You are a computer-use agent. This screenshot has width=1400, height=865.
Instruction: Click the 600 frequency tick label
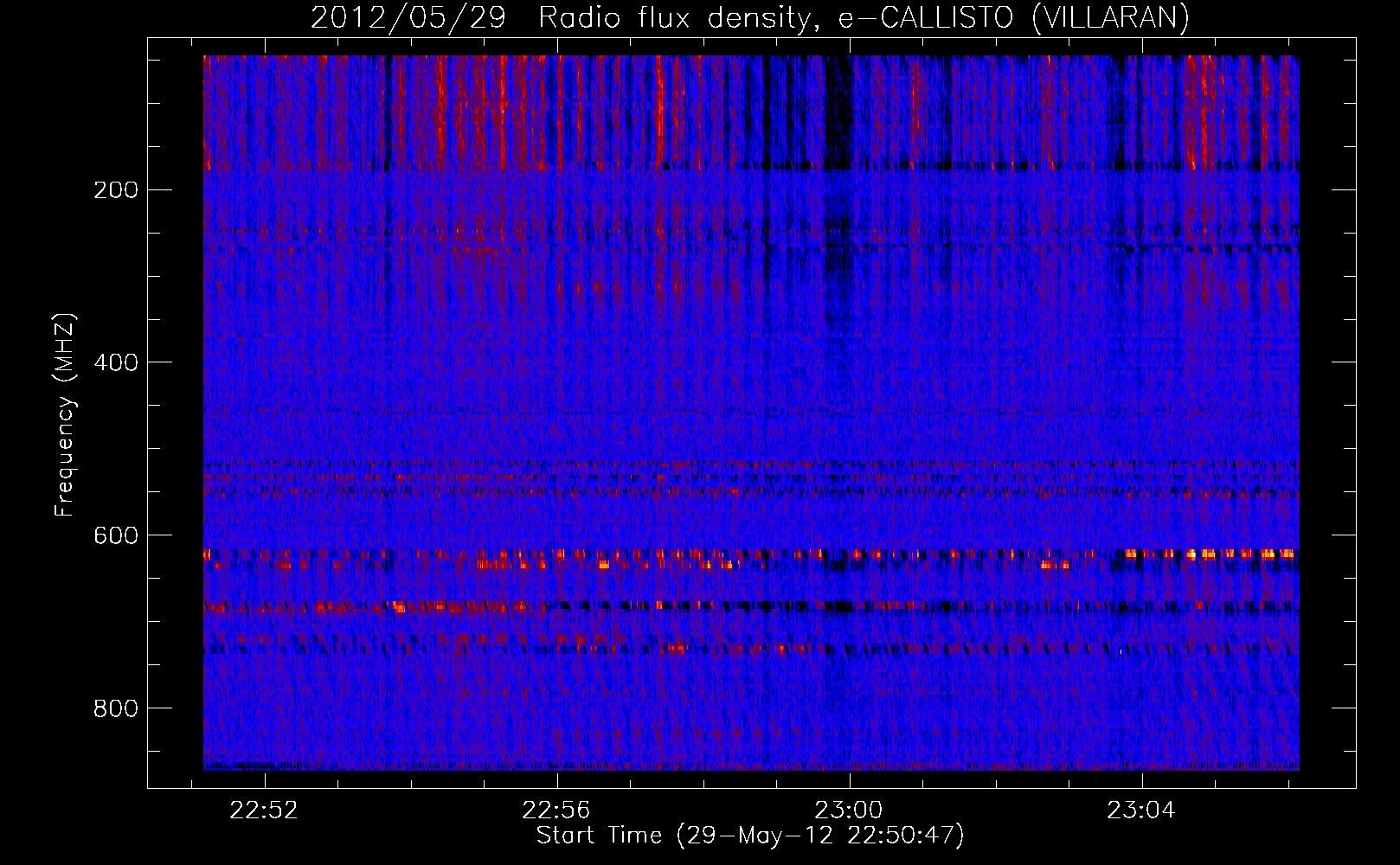[x=116, y=535]
